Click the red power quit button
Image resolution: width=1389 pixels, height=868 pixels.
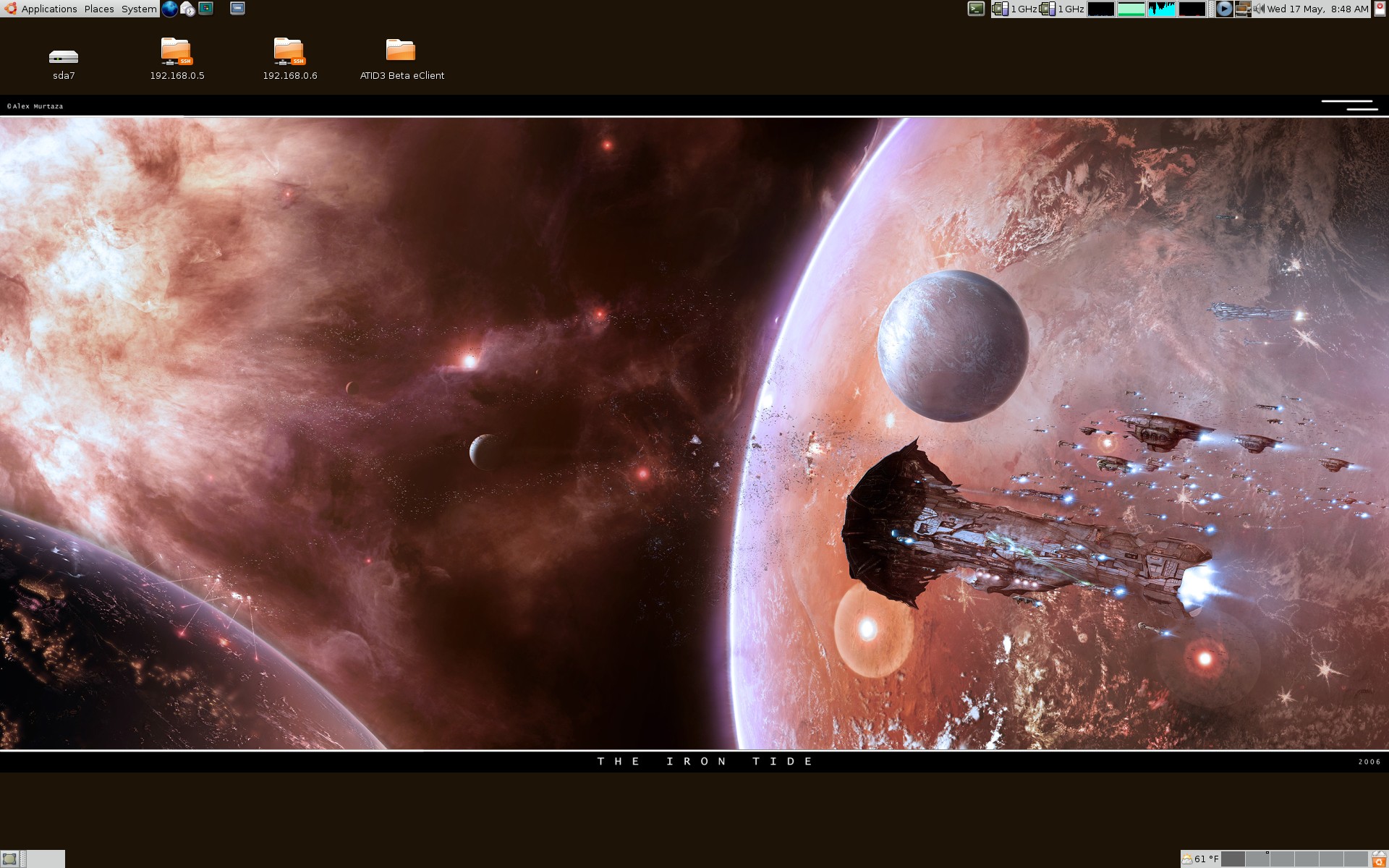(1380, 7)
